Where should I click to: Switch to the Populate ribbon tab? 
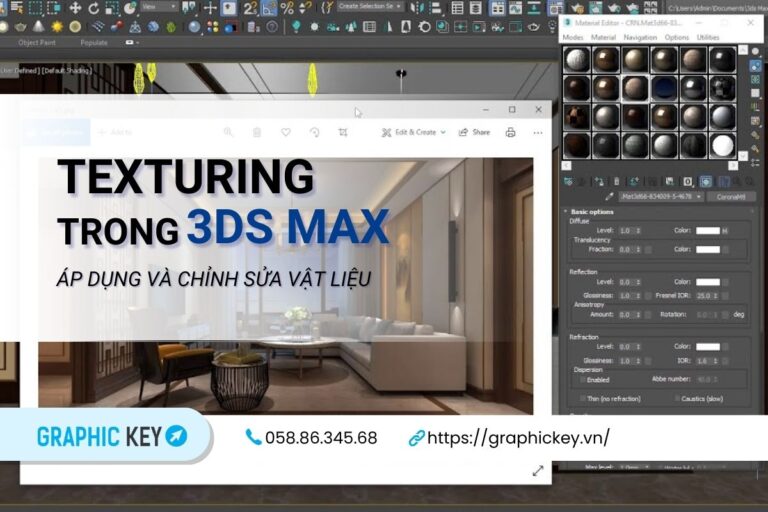coord(94,43)
